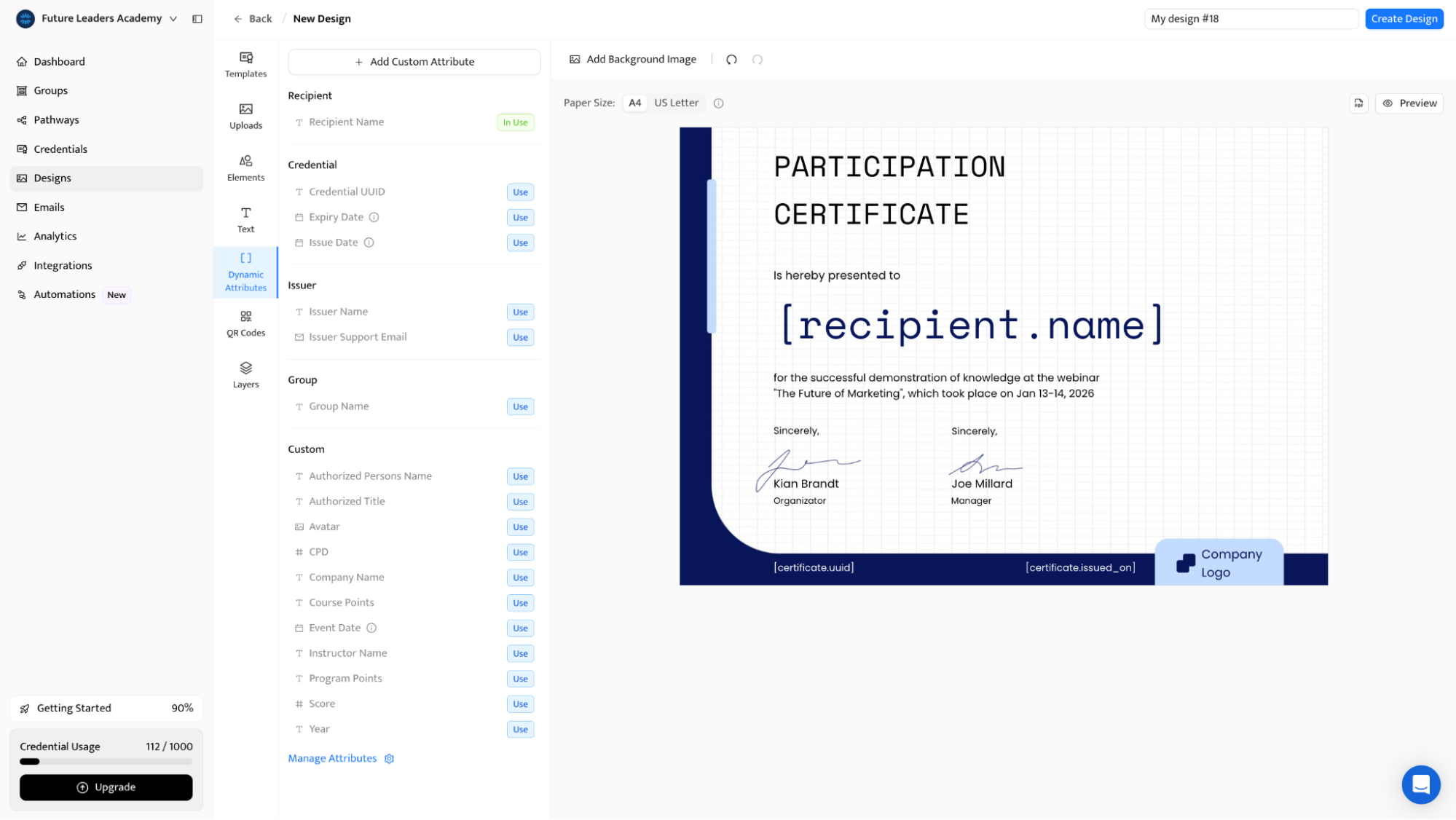1456x820 pixels.
Task: Open the Templates panel
Action: point(245,64)
